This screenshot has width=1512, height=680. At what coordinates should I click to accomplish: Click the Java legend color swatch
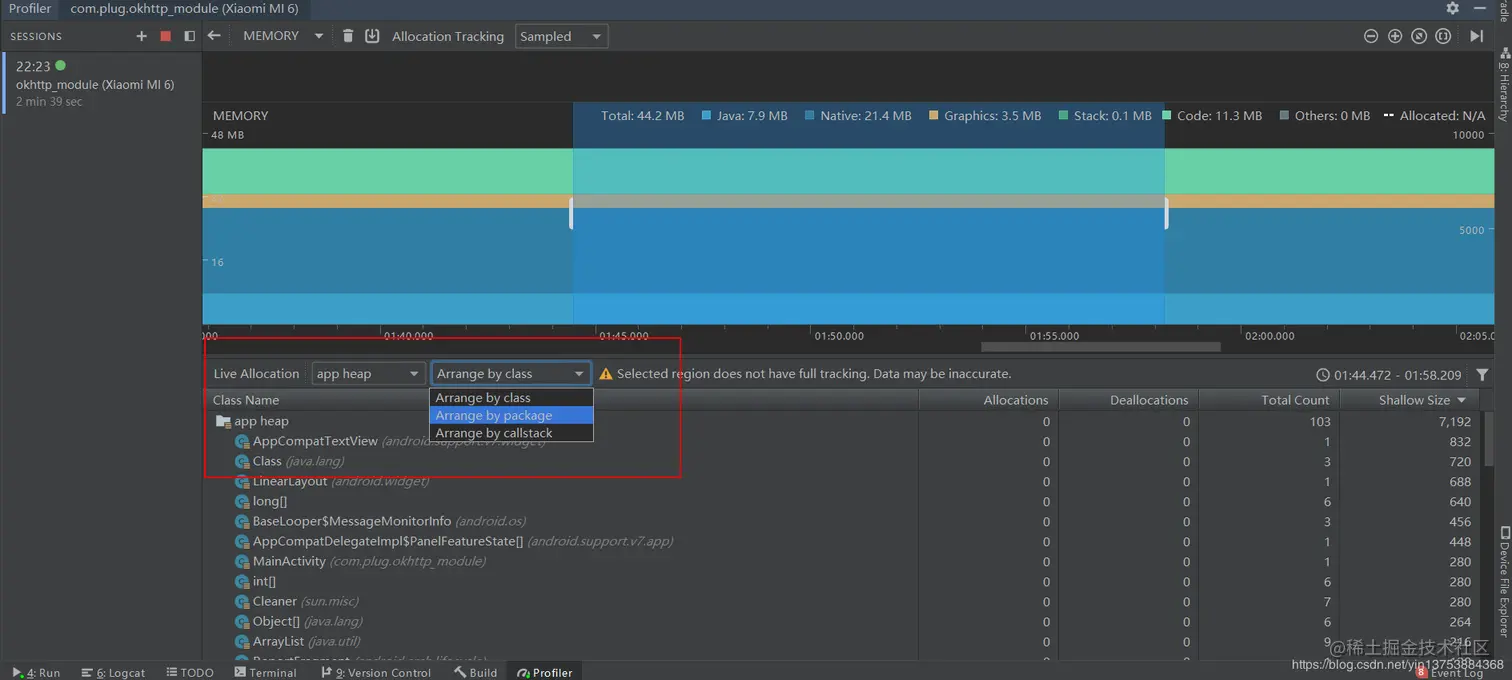pos(706,116)
